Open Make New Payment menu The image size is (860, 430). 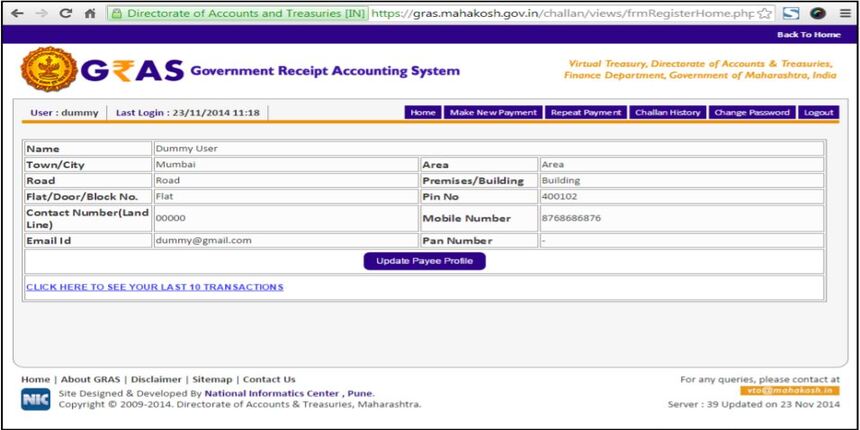coord(493,112)
